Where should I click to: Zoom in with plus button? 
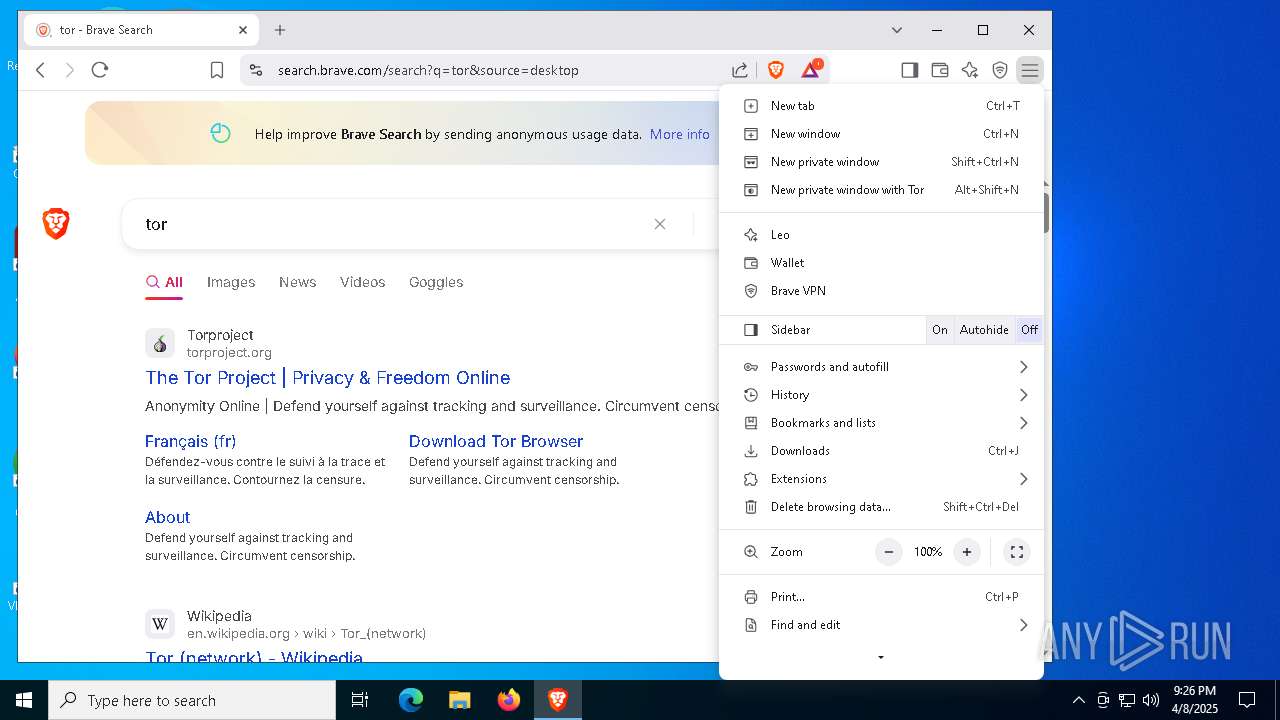[x=967, y=552]
